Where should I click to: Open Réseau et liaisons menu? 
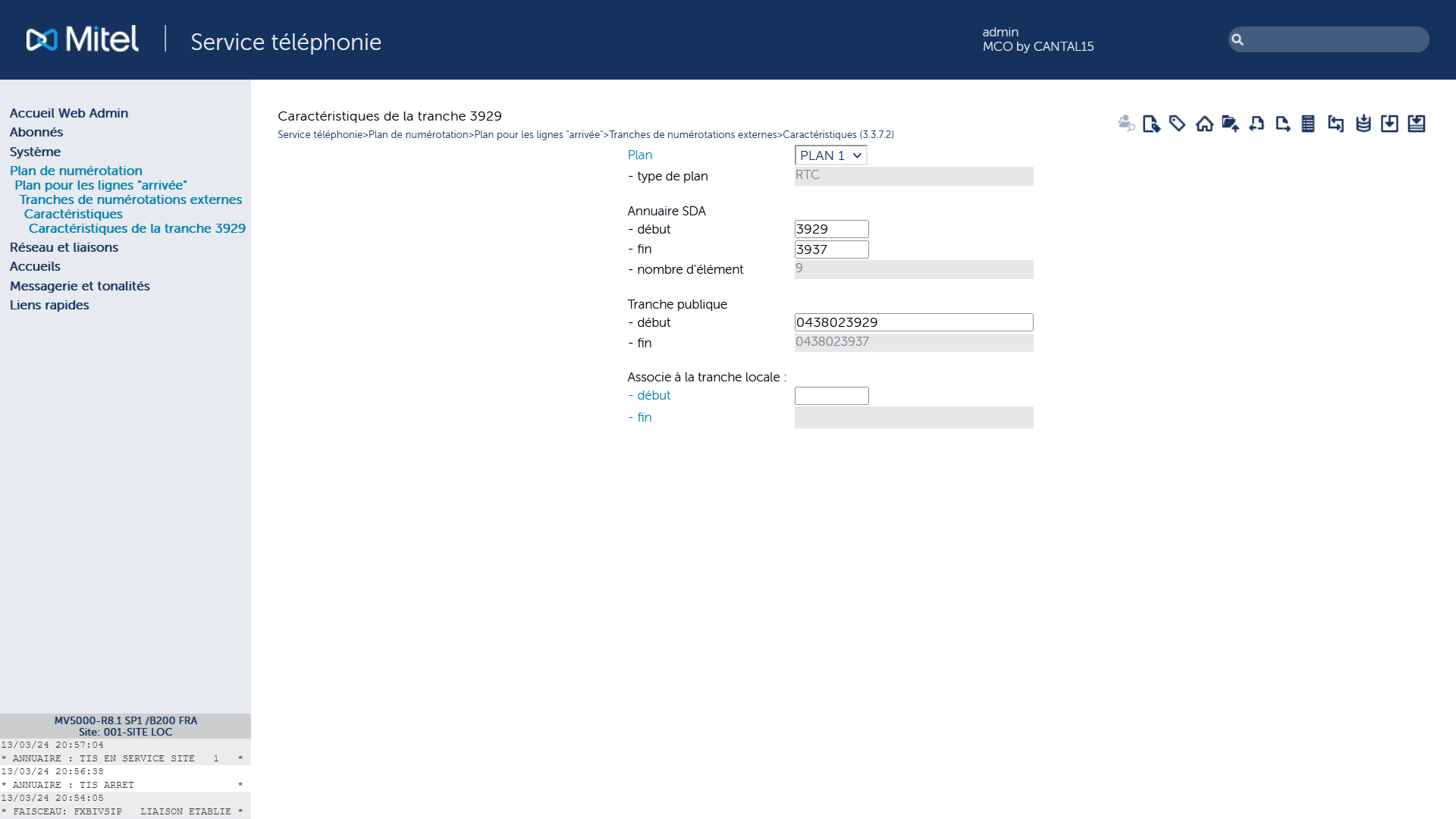[64, 247]
